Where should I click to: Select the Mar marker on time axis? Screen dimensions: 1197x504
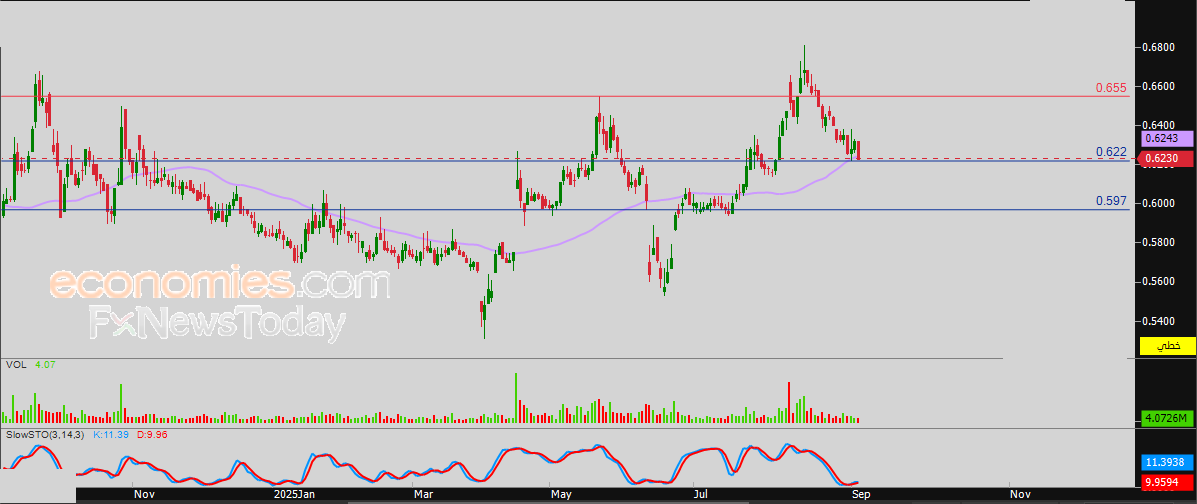tap(423, 494)
